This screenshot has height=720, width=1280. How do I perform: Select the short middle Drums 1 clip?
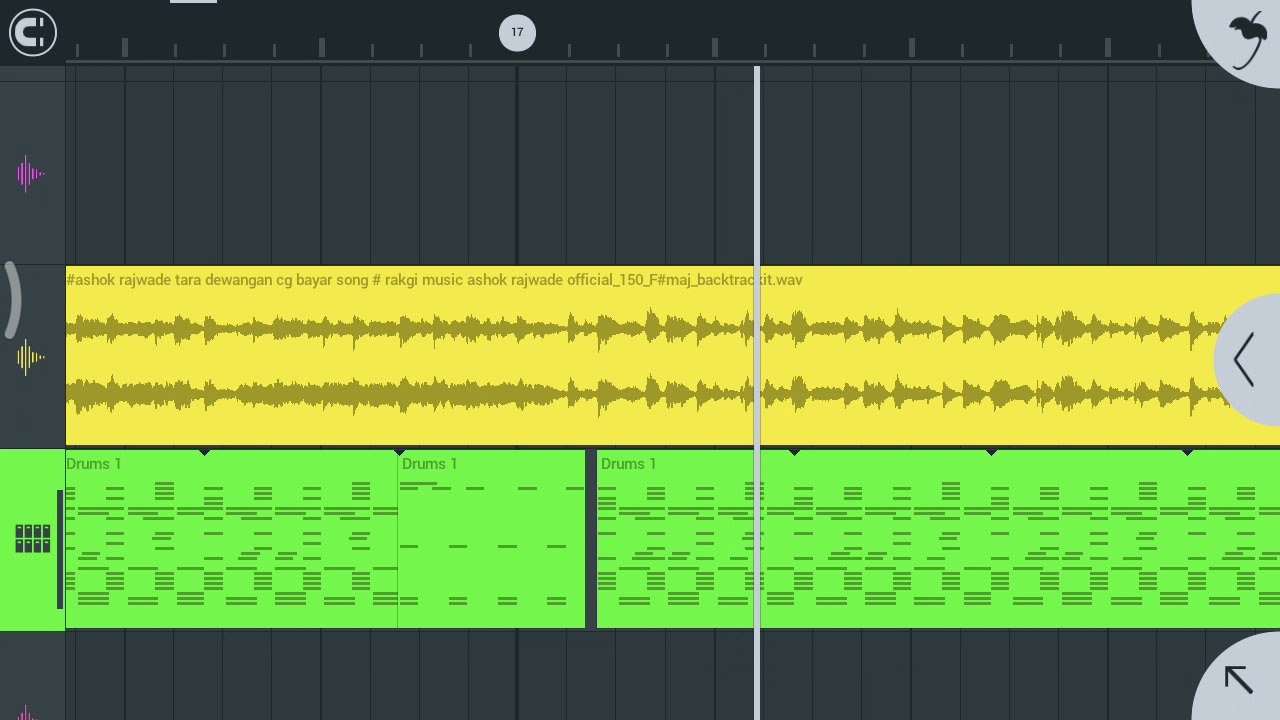pos(492,539)
